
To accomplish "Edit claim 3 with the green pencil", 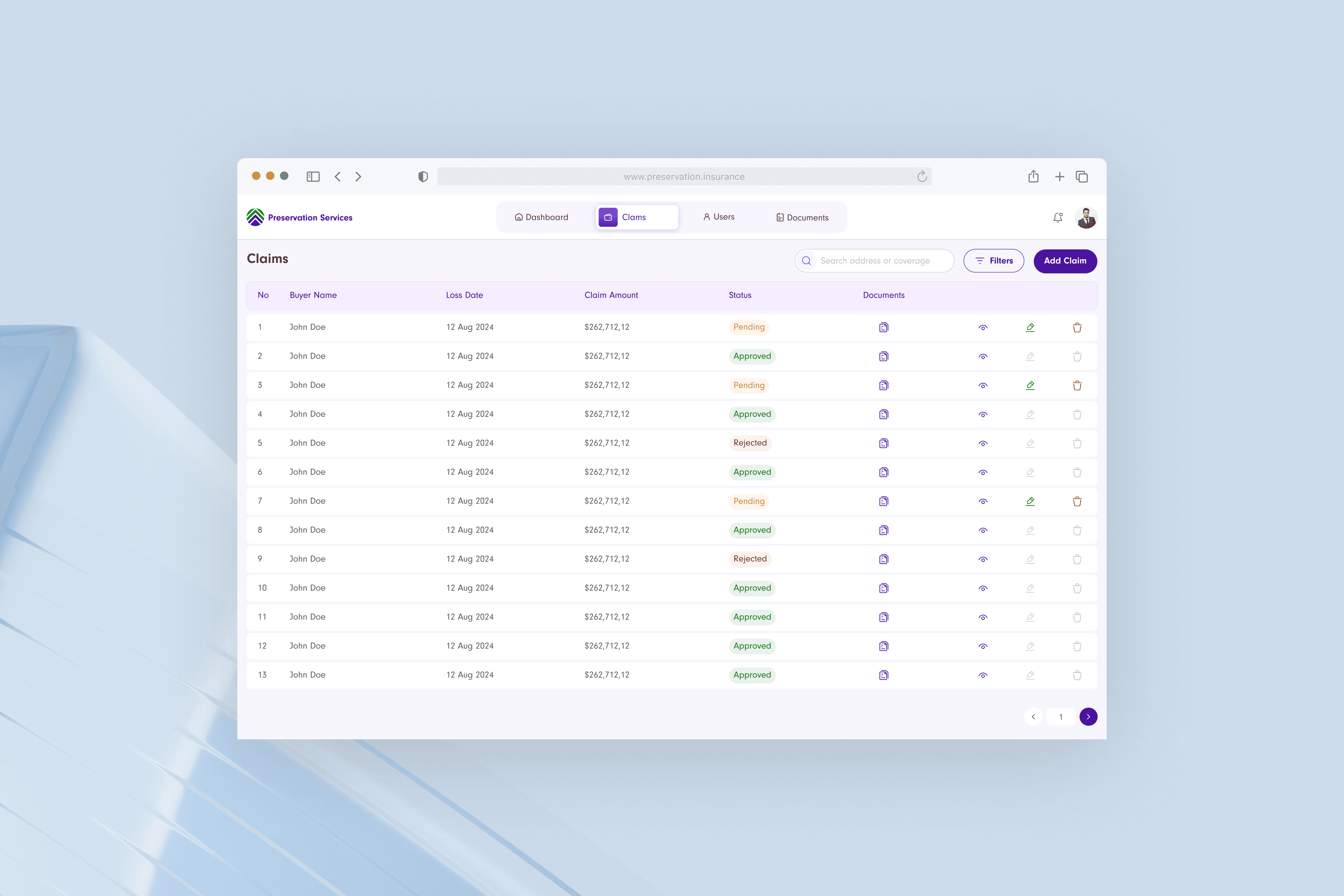I will pos(1030,385).
